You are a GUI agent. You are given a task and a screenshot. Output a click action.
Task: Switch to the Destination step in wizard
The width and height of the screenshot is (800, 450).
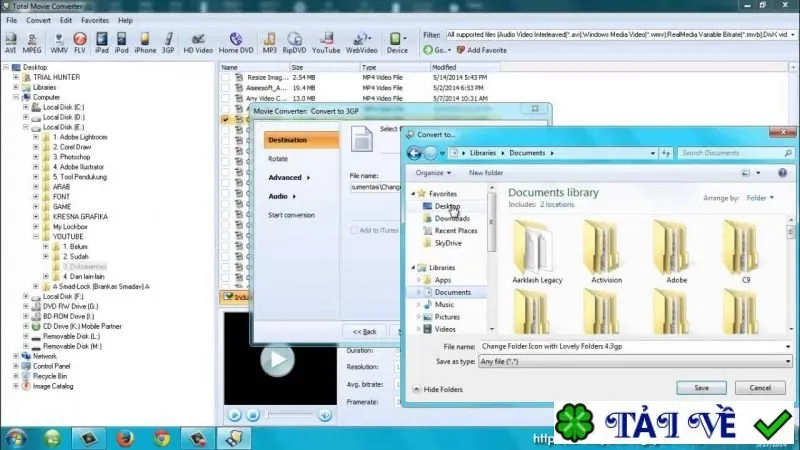point(301,140)
